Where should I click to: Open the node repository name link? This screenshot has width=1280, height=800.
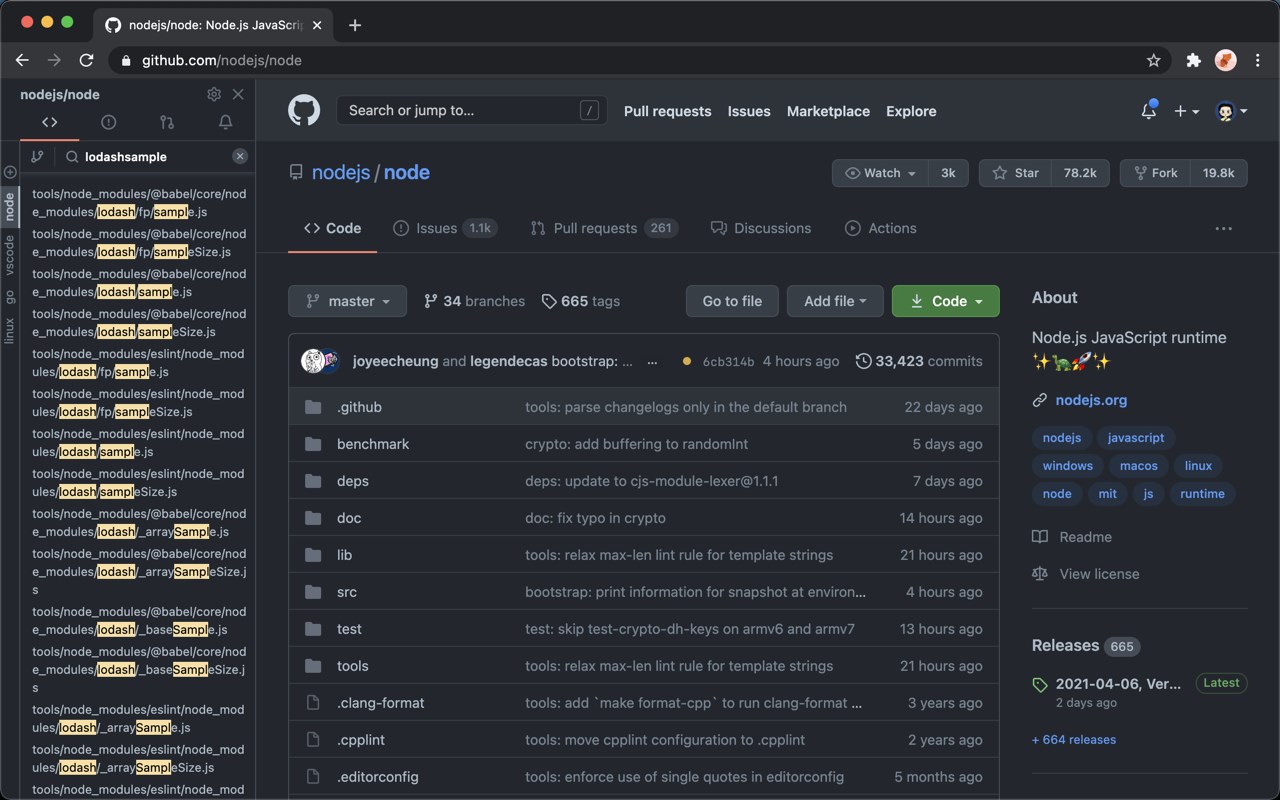407,172
